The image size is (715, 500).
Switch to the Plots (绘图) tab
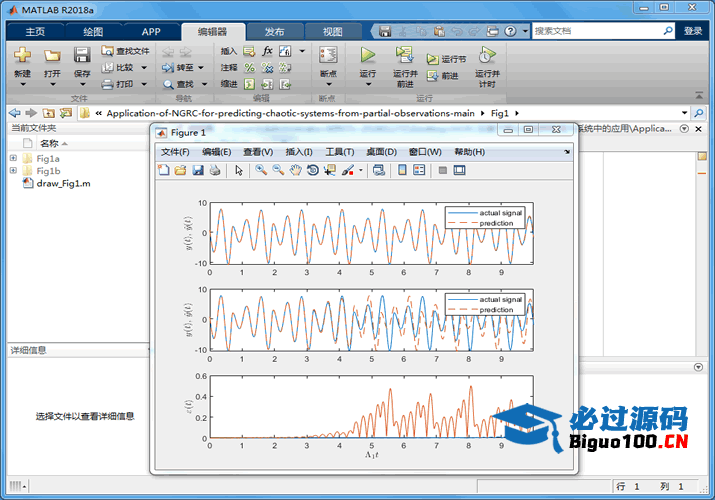click(93, 31)
